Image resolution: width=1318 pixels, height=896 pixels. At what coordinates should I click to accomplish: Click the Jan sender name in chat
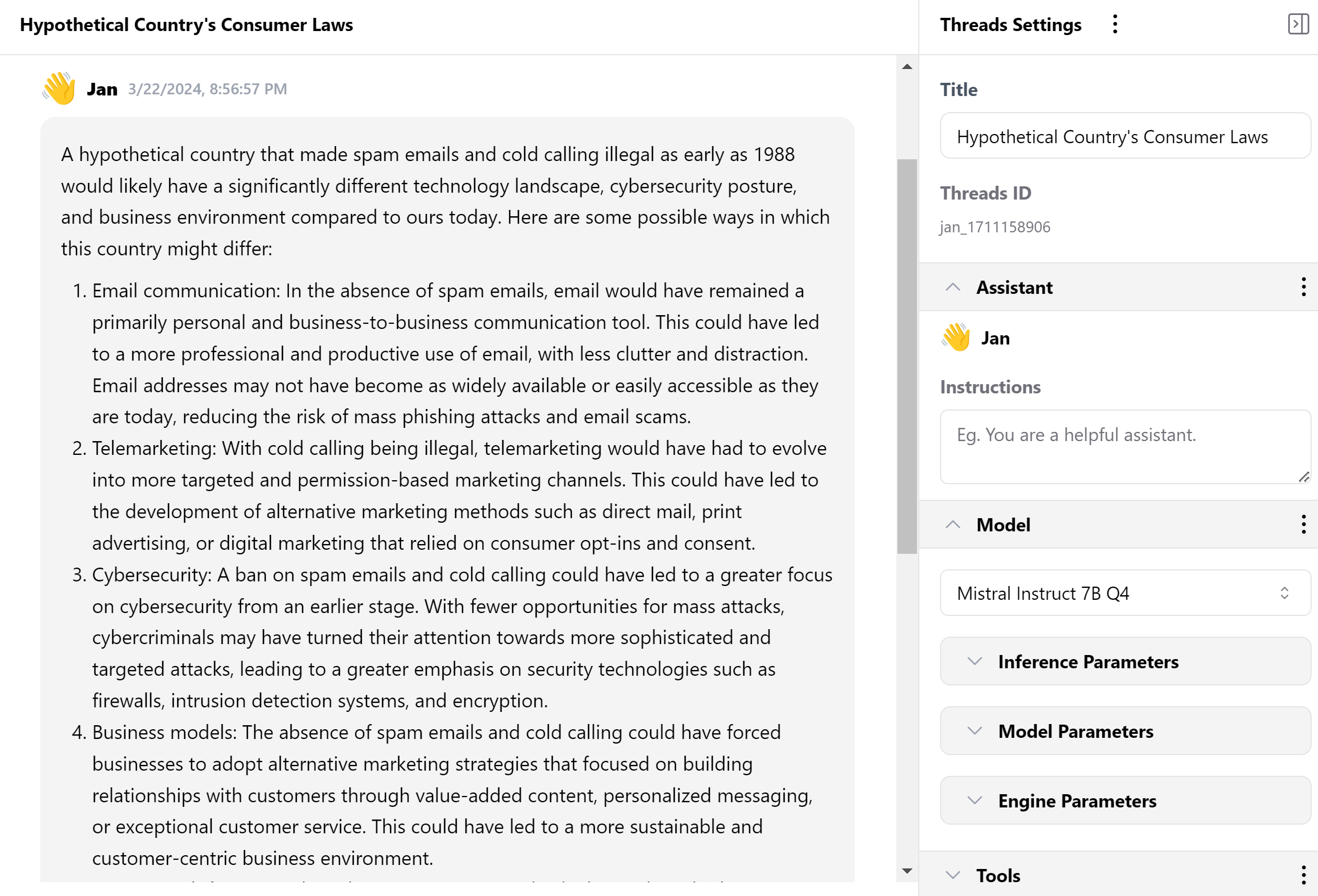(102, 89)
